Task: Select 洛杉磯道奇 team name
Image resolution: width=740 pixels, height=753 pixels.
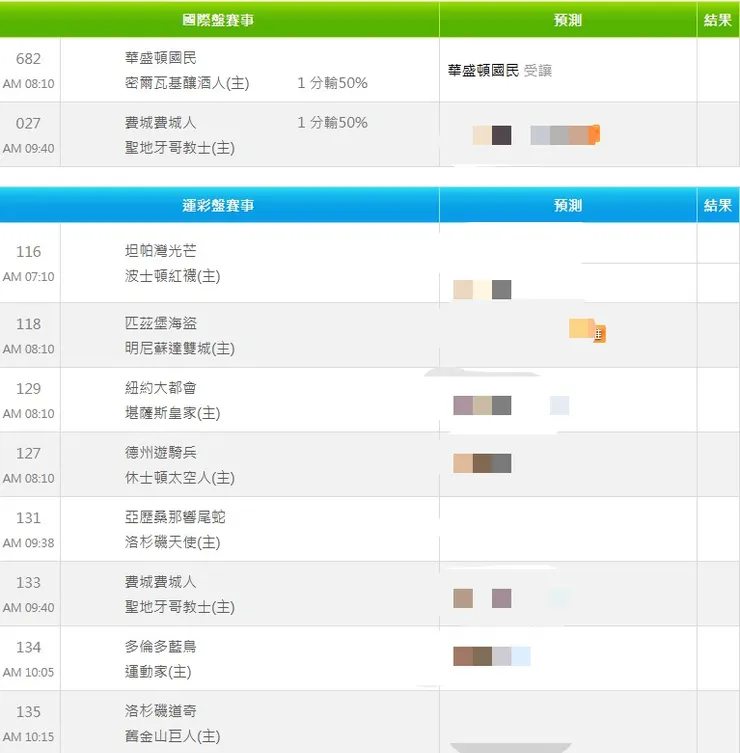Action: tap(160, 711)
